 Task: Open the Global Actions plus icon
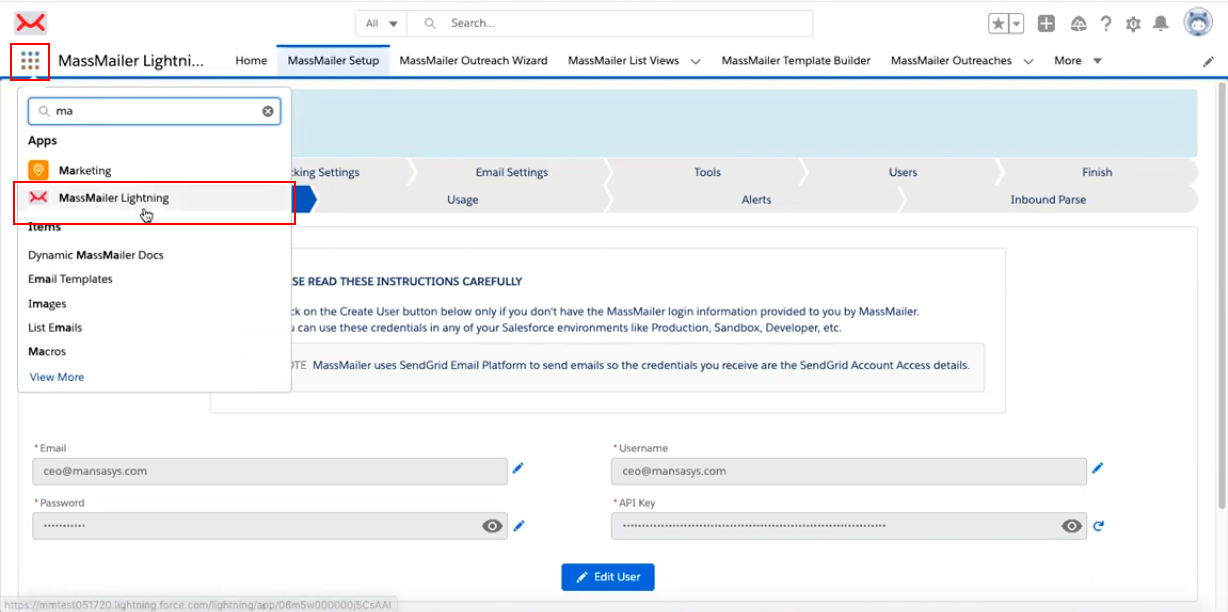click(x=1046, y=23)
